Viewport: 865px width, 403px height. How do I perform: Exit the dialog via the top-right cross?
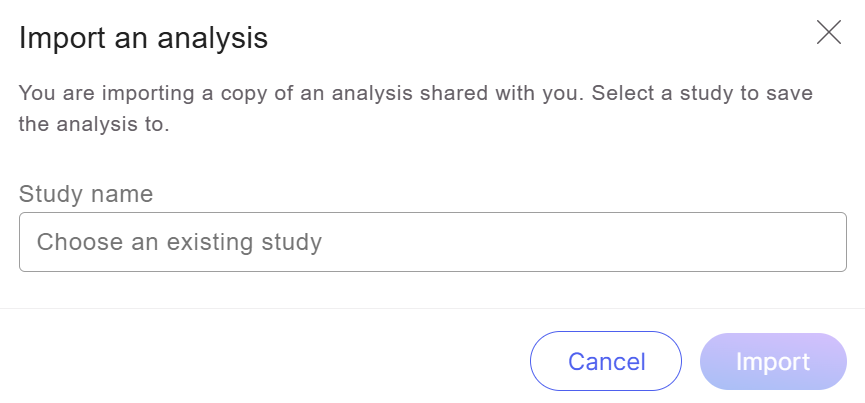(x=829, y=33)
